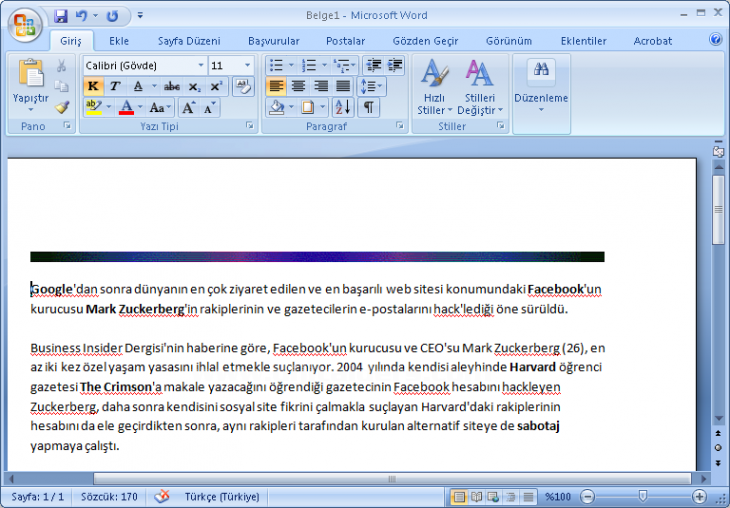Expand underline style dropdown arrow

154,86
